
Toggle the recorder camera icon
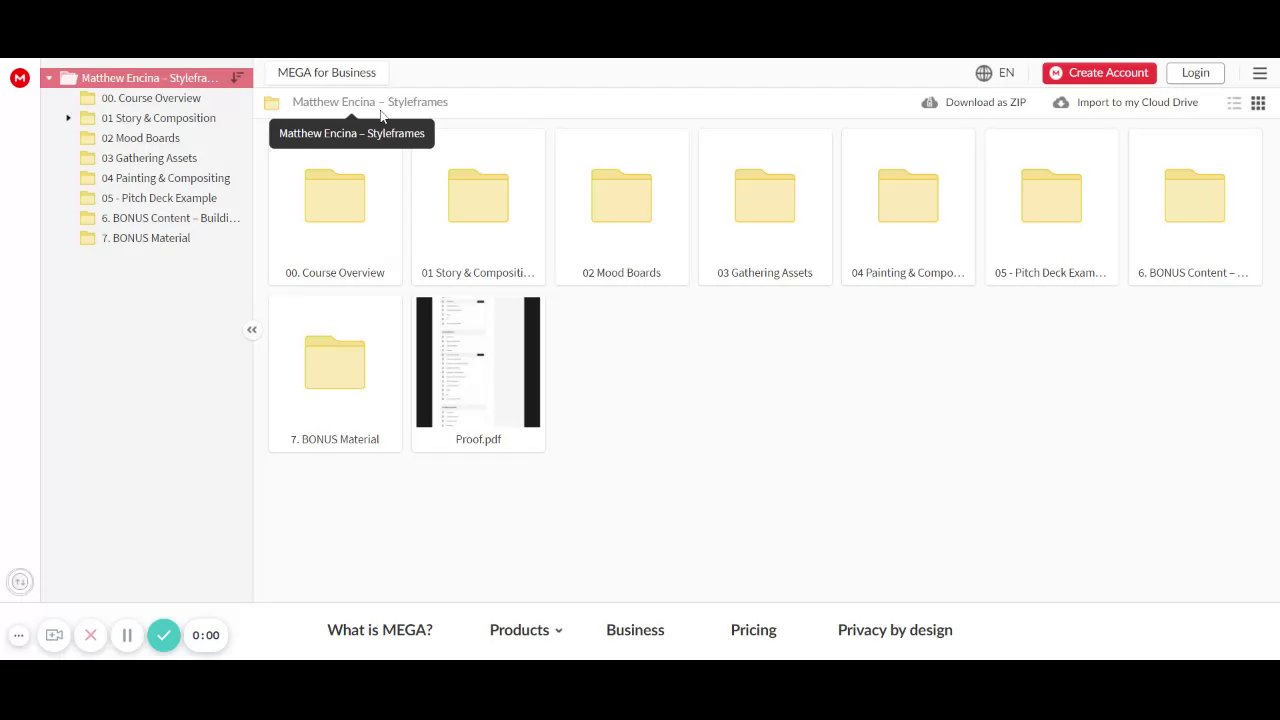point(54,635)
